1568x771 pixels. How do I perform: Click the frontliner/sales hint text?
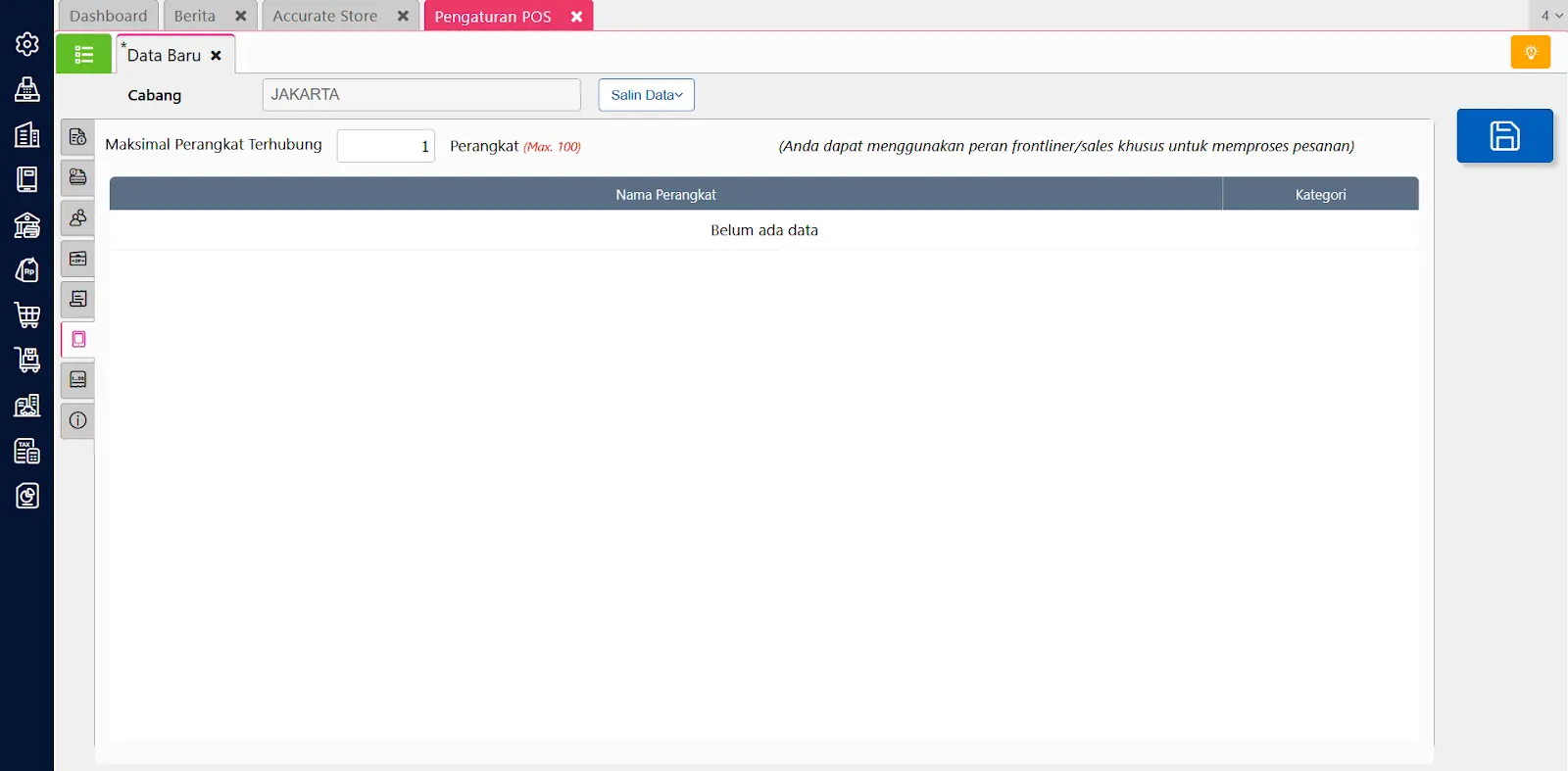click(1066, 146)
